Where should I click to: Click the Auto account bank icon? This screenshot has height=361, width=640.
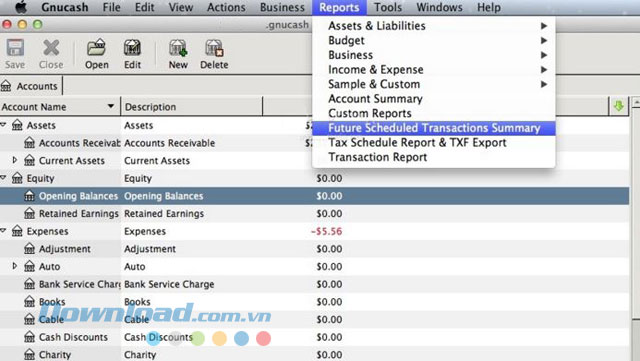(29, 266)
